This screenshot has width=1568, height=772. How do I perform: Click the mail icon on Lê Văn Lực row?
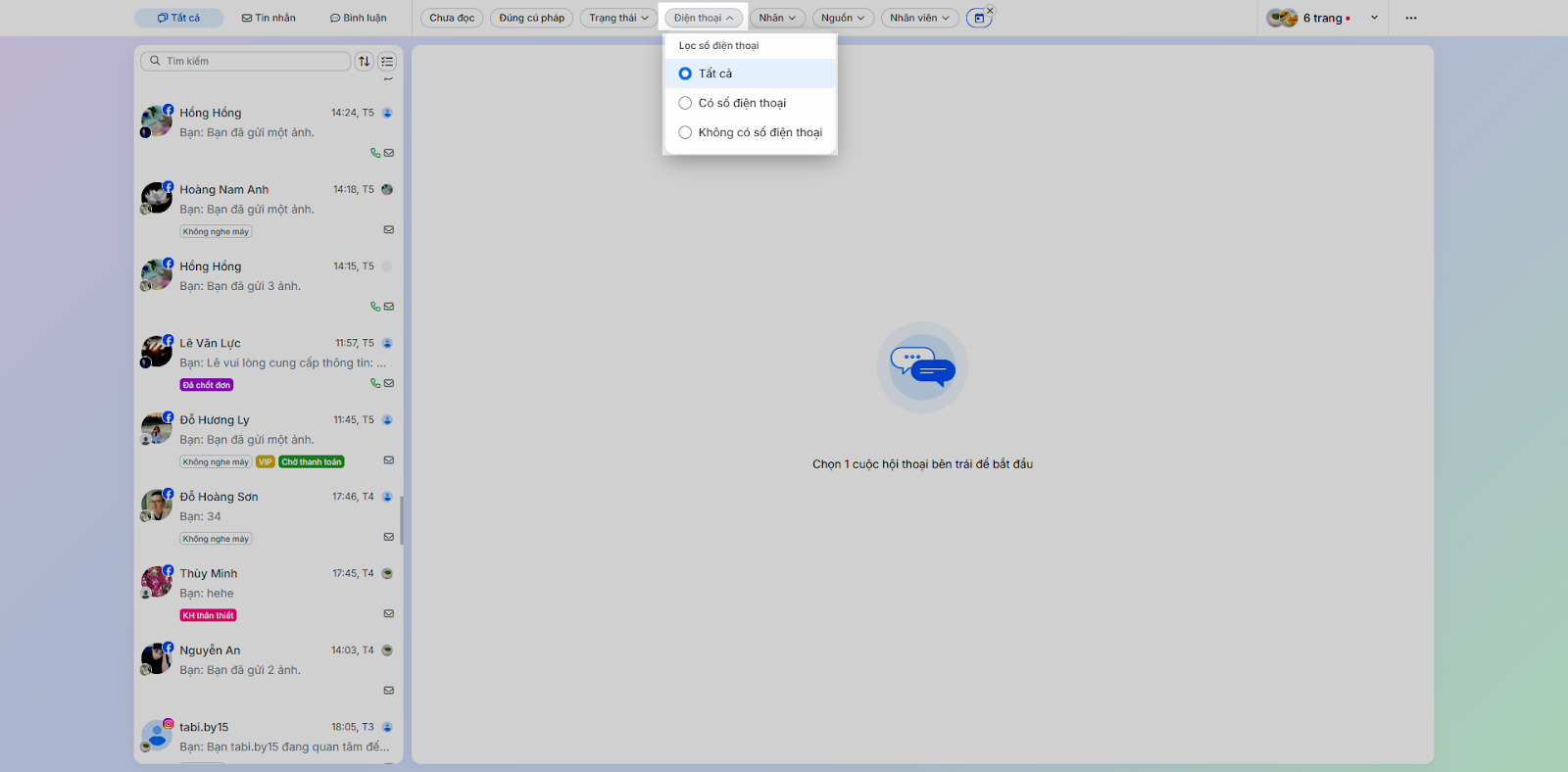pyautogui.click(x=389, y=383)
